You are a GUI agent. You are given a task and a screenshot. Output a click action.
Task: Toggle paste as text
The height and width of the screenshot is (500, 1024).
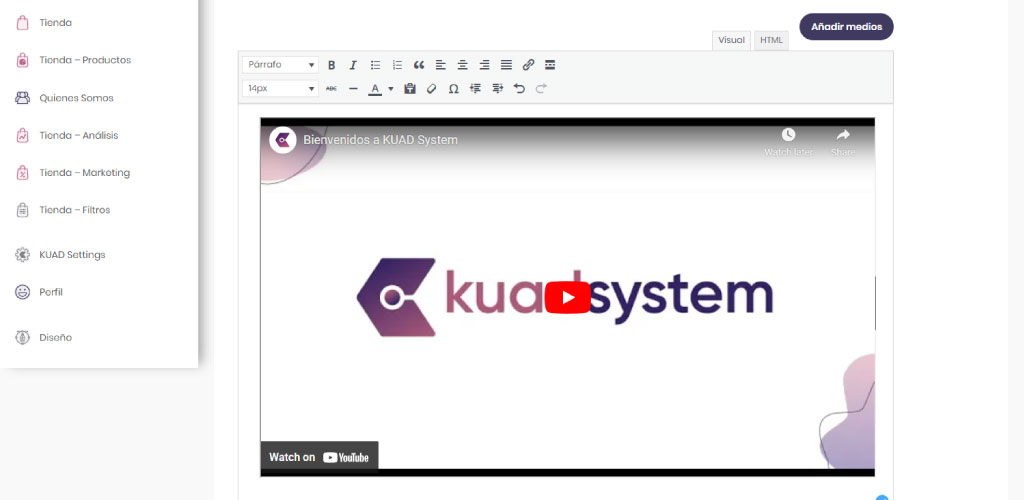click(x=410, y=89)
